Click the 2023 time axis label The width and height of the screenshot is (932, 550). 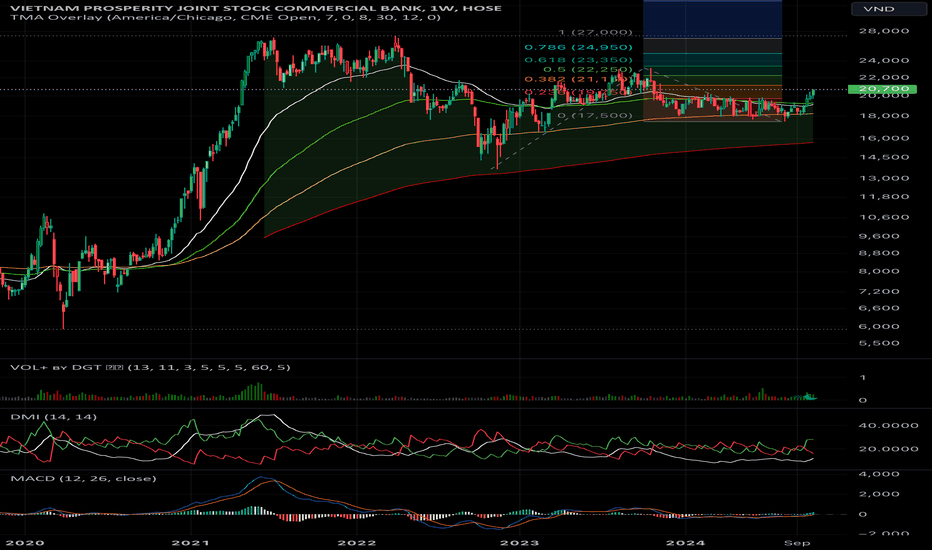[519, 543]
